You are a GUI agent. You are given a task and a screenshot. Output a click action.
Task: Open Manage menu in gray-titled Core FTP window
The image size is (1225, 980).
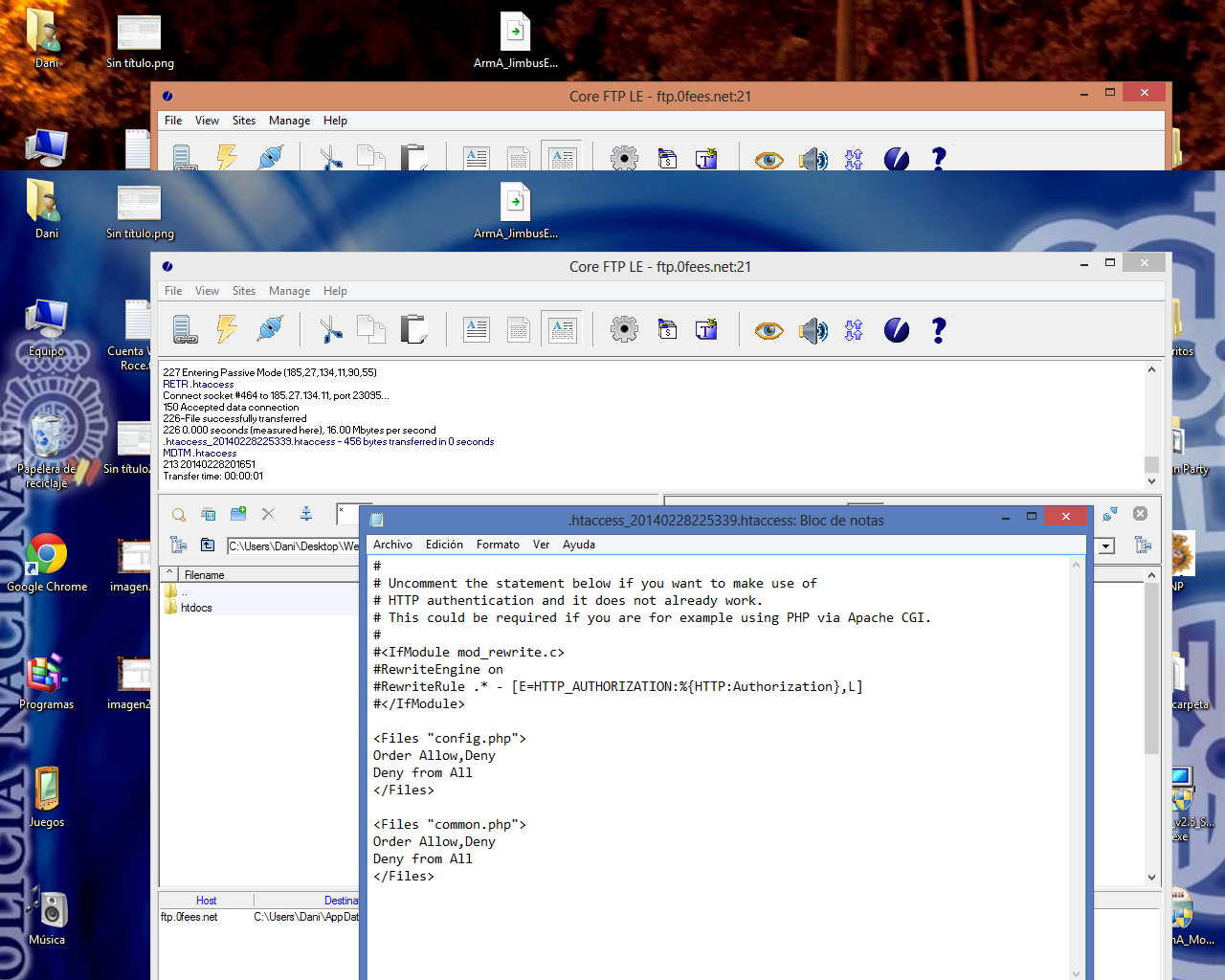point(289,291)
